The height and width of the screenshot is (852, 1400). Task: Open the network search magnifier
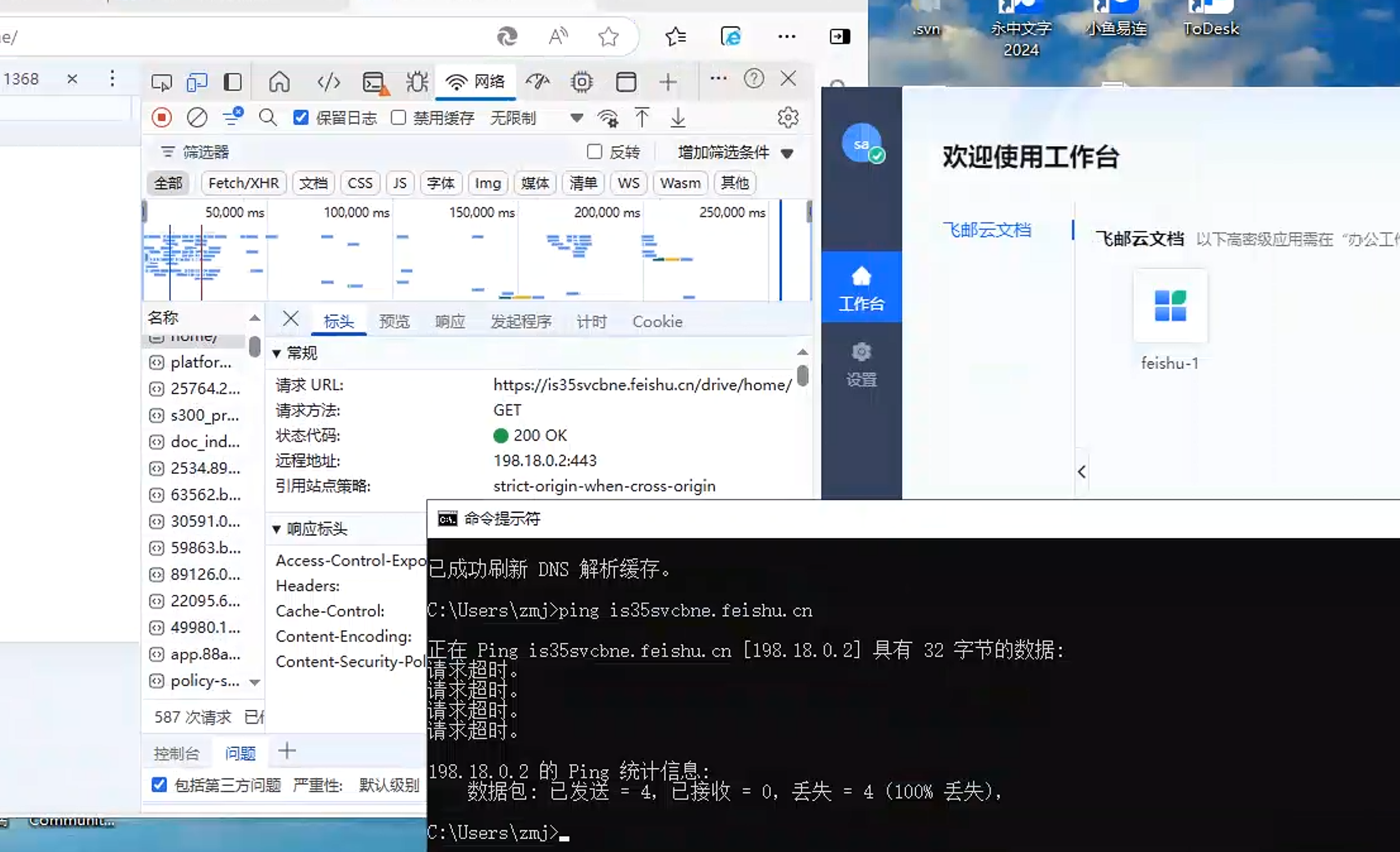coord(267,117)
